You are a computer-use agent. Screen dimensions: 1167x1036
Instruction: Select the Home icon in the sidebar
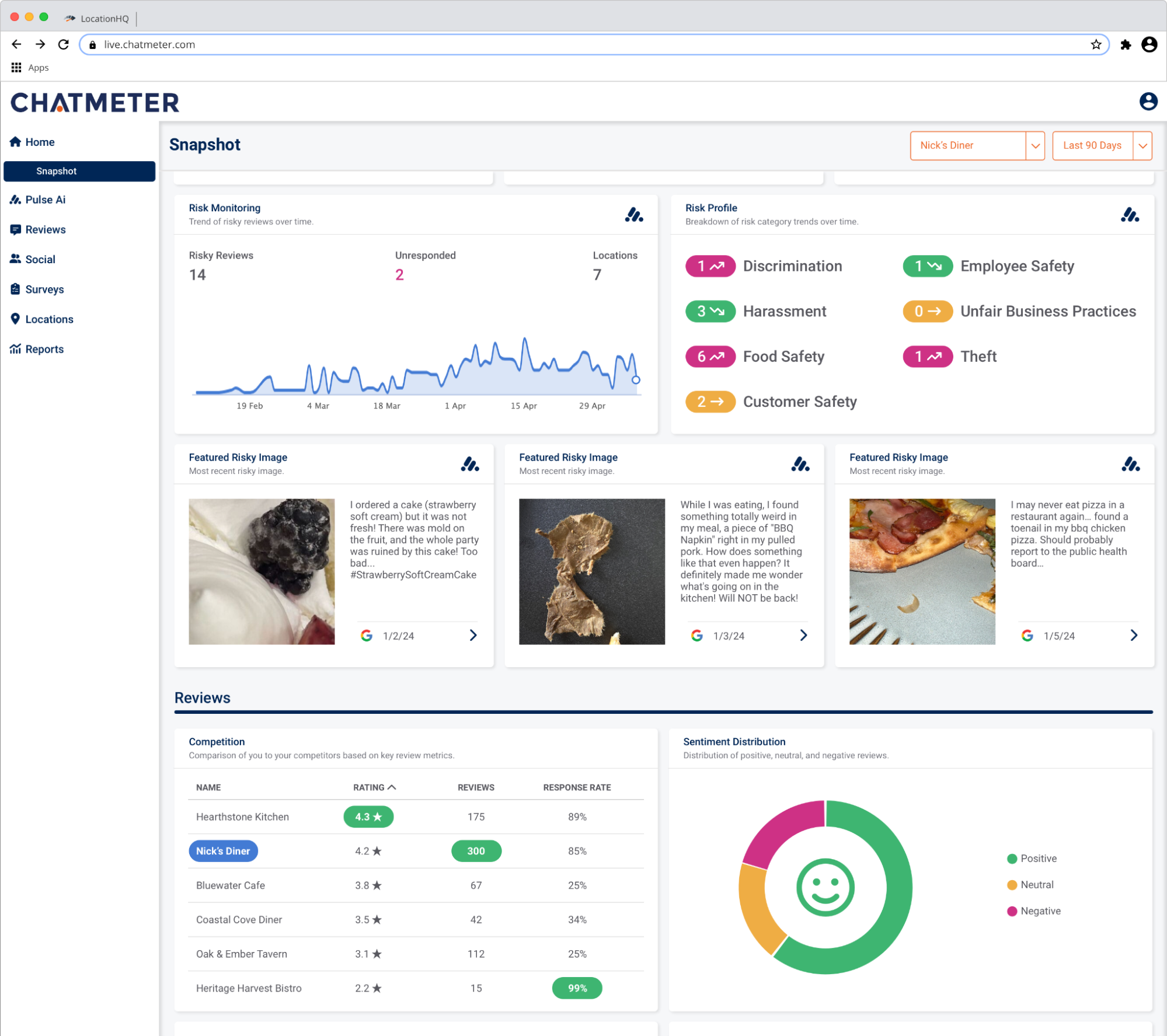(16, 141)
